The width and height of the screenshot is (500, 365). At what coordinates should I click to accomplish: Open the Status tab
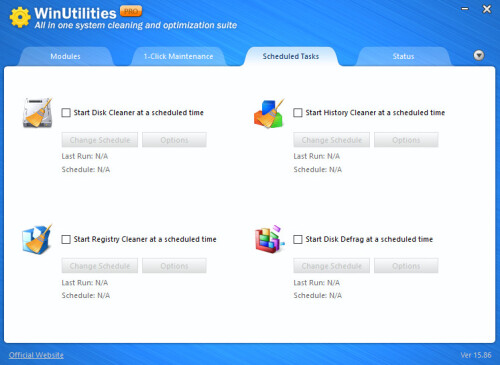tap(403, 56)
